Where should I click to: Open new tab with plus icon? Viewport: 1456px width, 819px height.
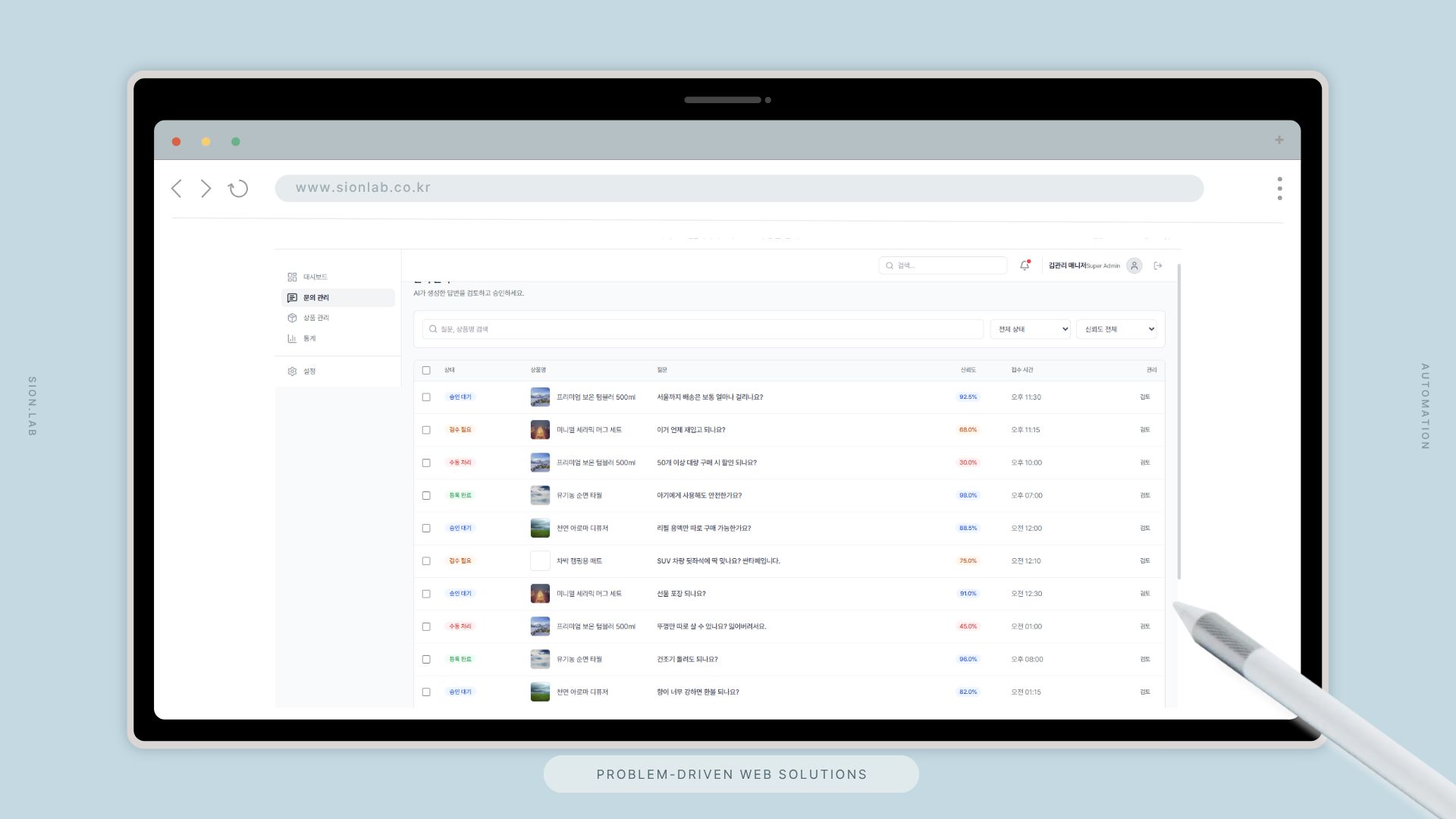click(1279, 140)
